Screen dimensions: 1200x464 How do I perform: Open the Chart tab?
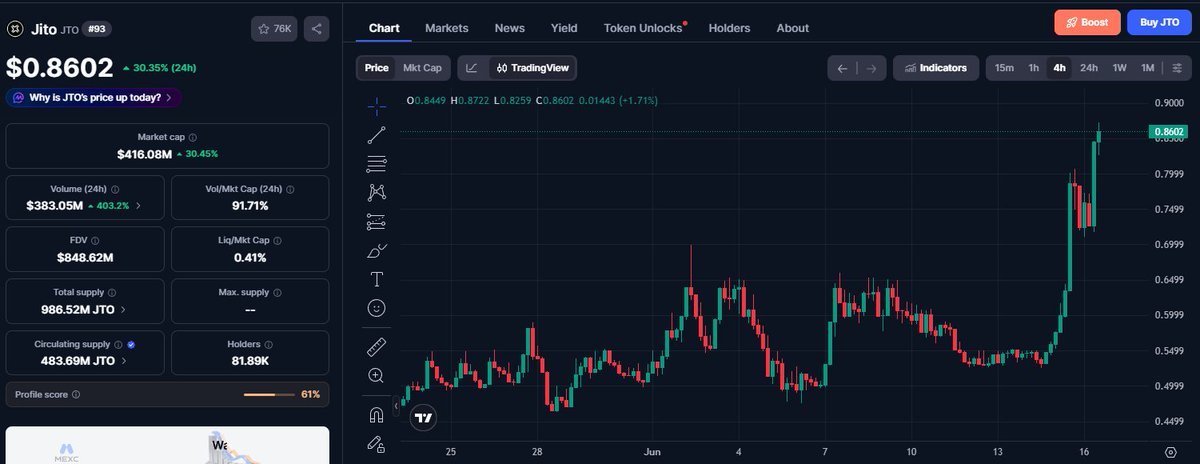click(384, 28)
